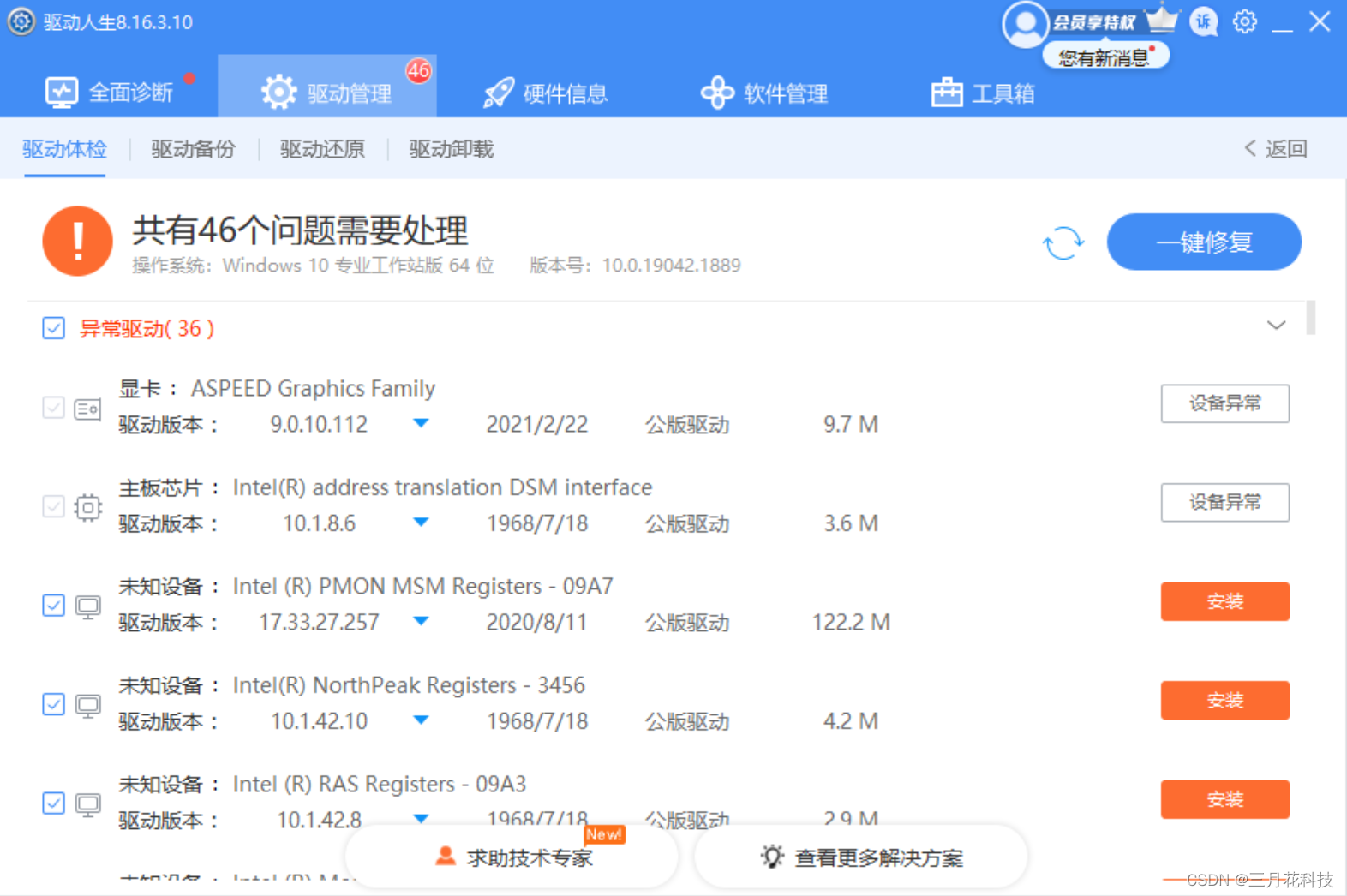Click the version number 10.0.19042.1889 text
The width and height of the screenshot is (1347, 896).
671,266
